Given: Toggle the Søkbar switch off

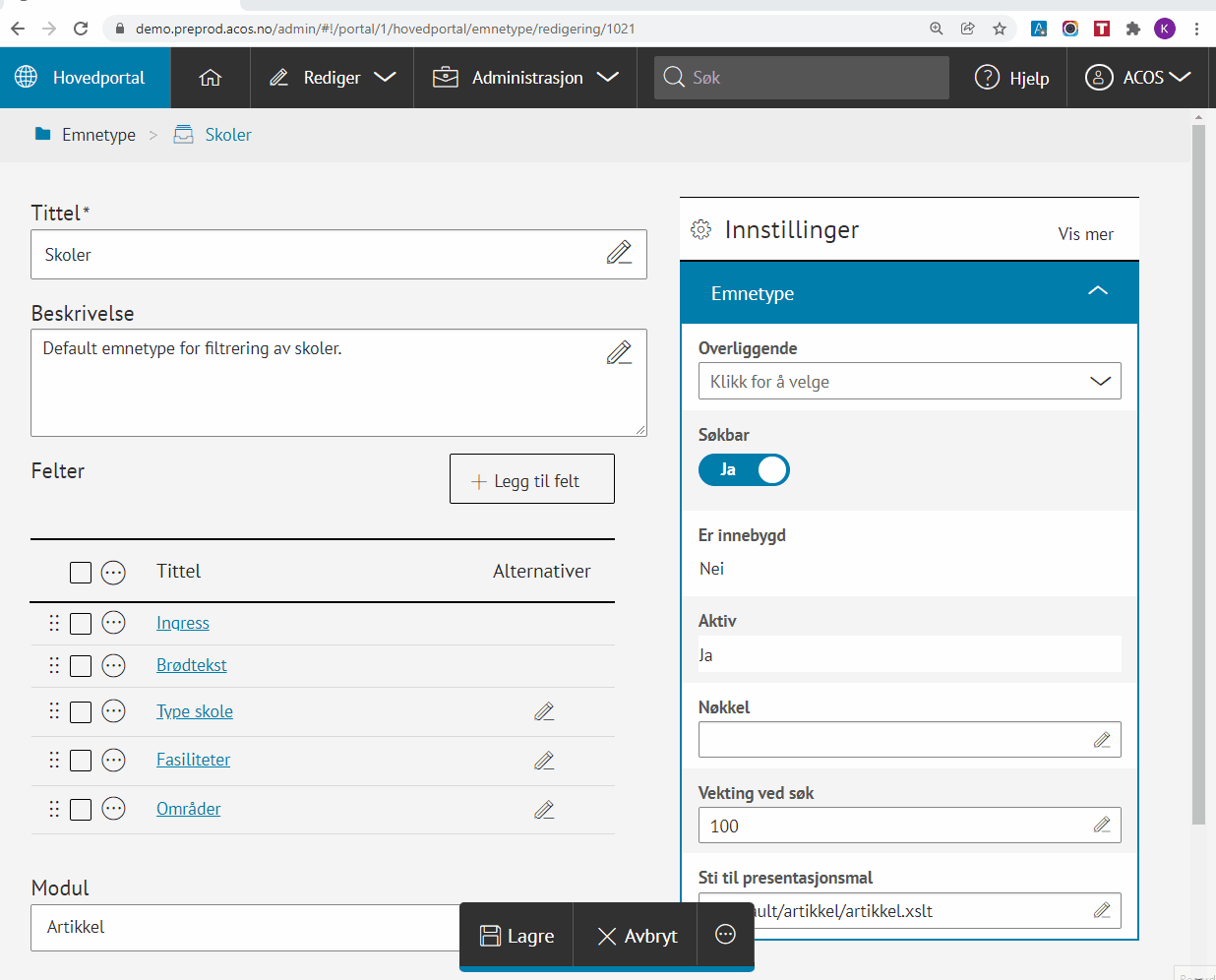Looking at the screenshot, I should pos(744,470).
